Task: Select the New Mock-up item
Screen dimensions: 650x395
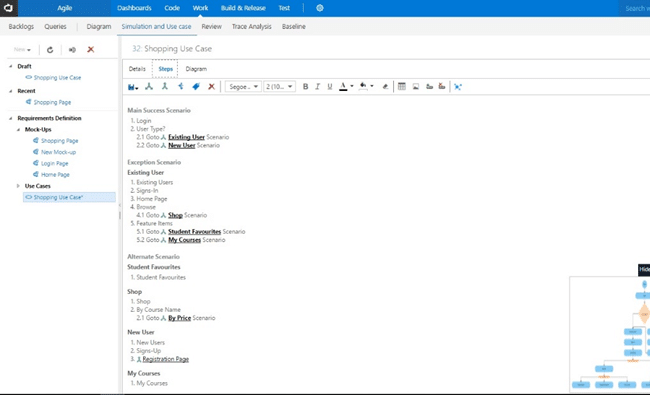Action: click(x=58, y=152)
